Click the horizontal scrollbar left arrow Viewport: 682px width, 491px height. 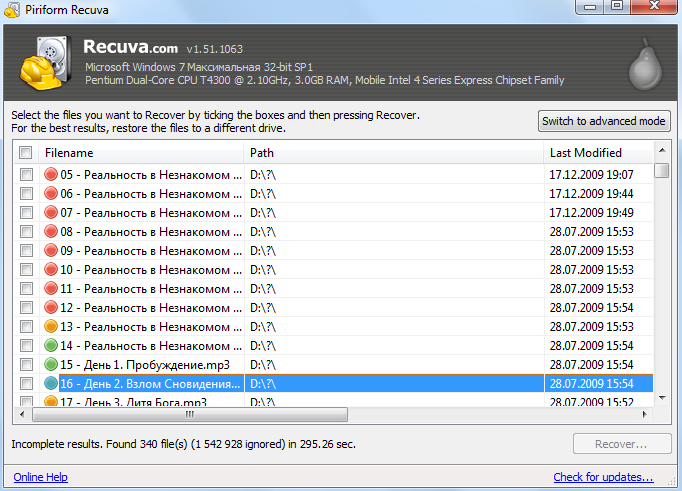[23, 414]
